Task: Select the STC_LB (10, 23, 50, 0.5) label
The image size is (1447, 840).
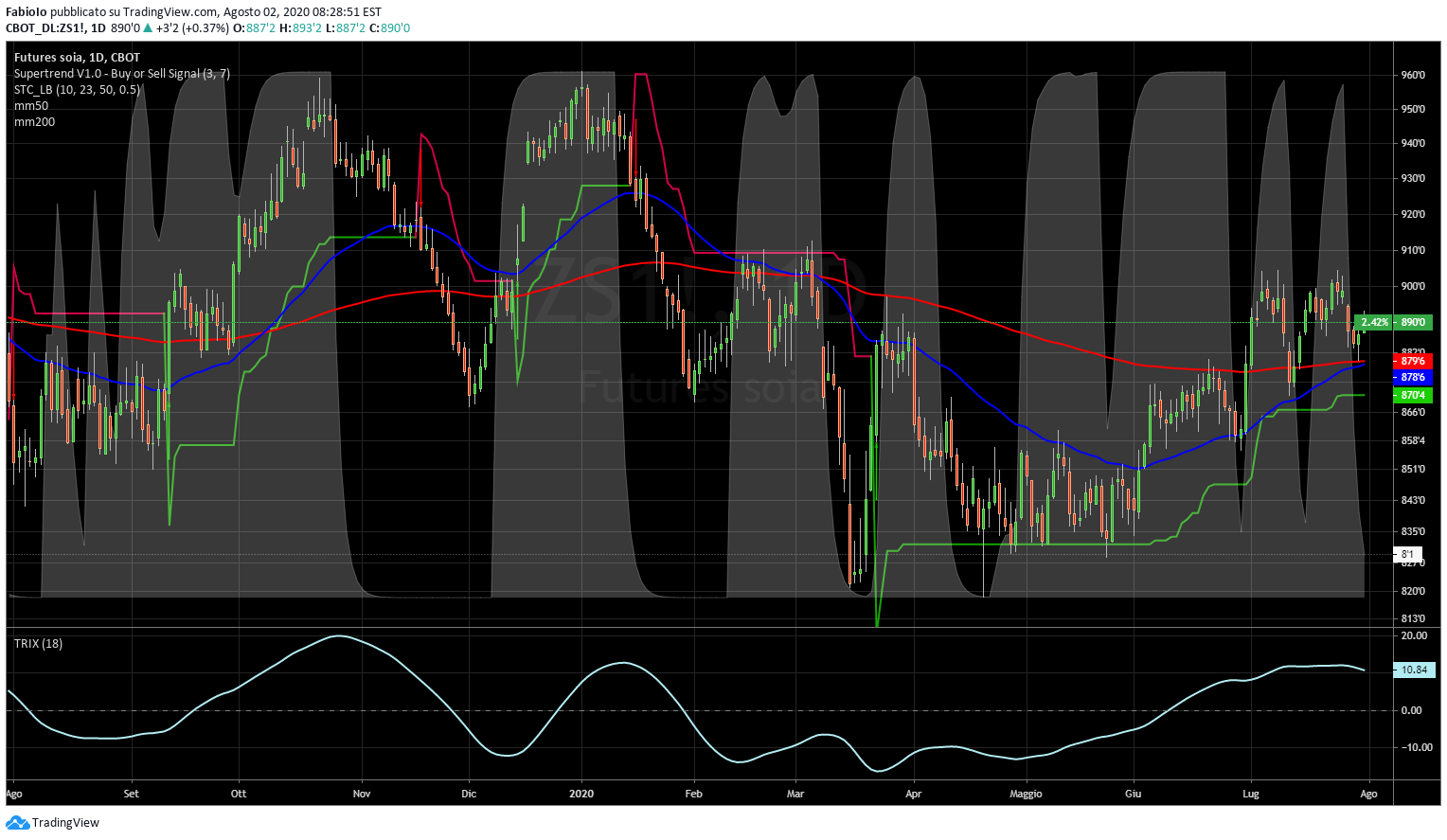Action: click(77, 89)
